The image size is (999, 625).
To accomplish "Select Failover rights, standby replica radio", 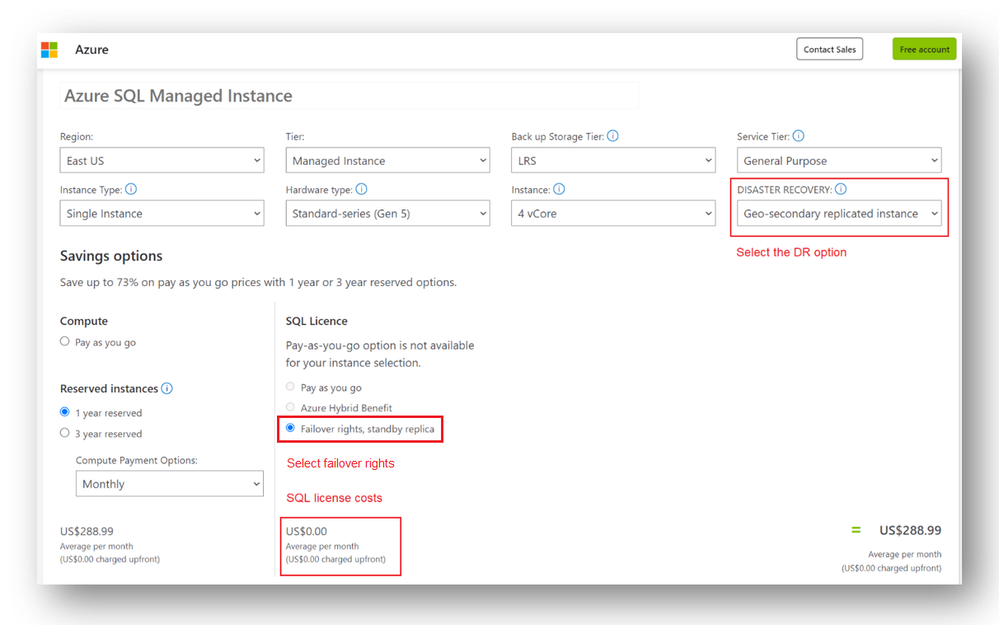I will [x=291, y=428].
